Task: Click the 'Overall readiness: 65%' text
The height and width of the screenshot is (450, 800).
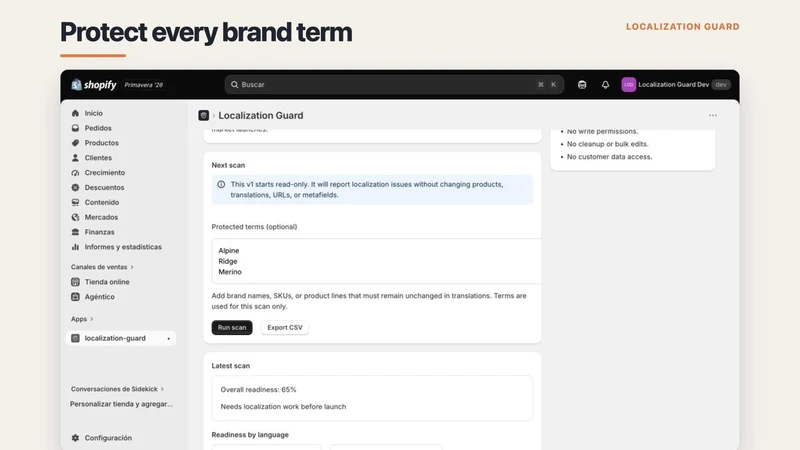Action: pos(258,389)
